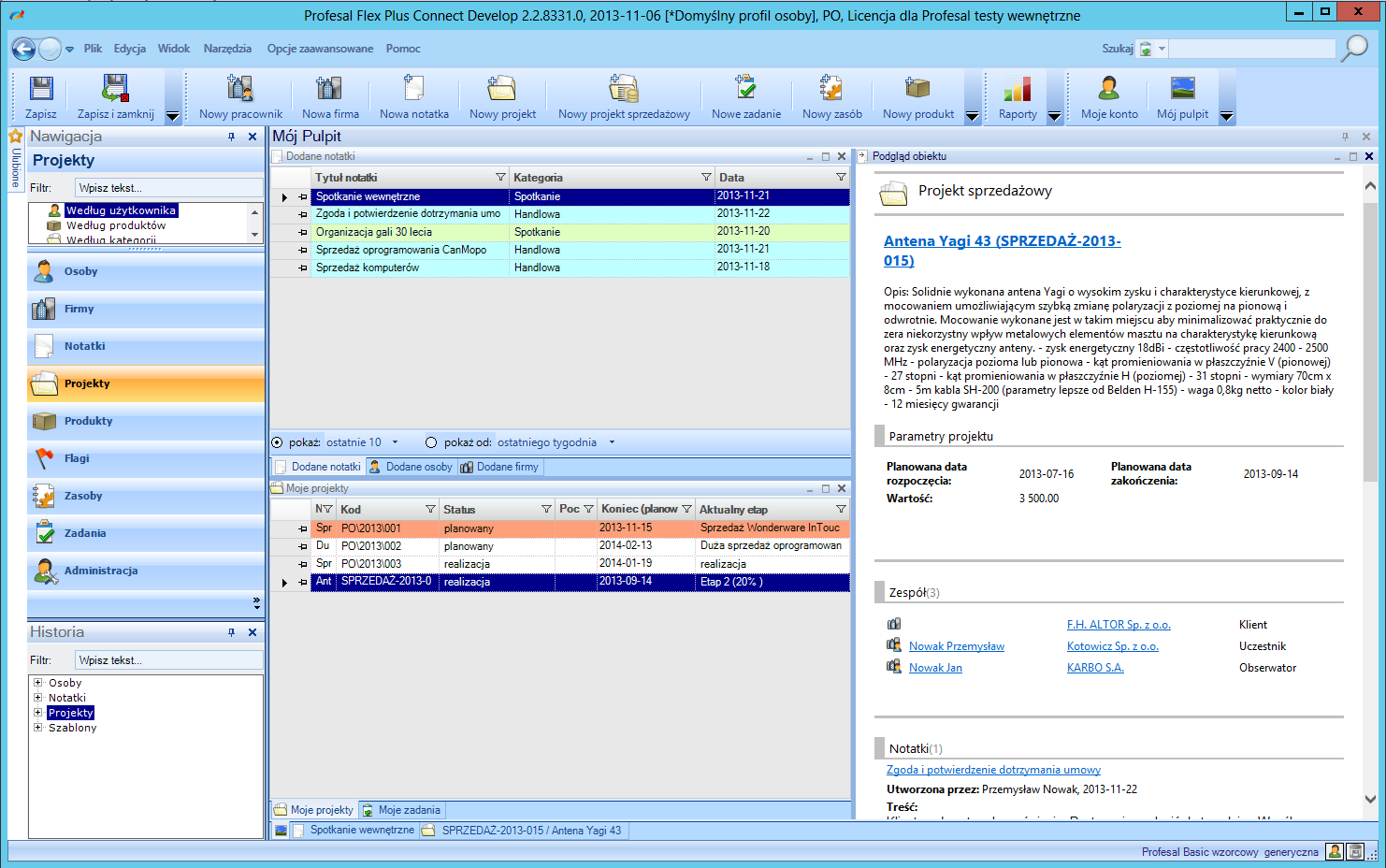Open search scope dropdown next to Szukaj

point(1162,49)
